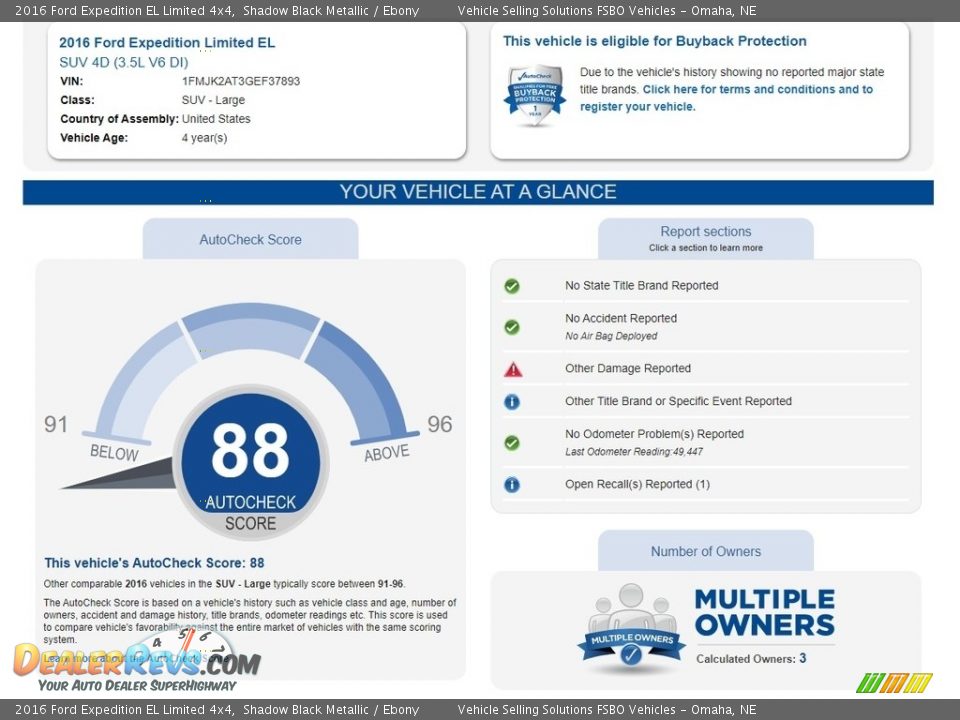The width and height of the screenshot is (960, 720).
Task: Click green check beside No State Title Brand
Action: tap(512, 286)
